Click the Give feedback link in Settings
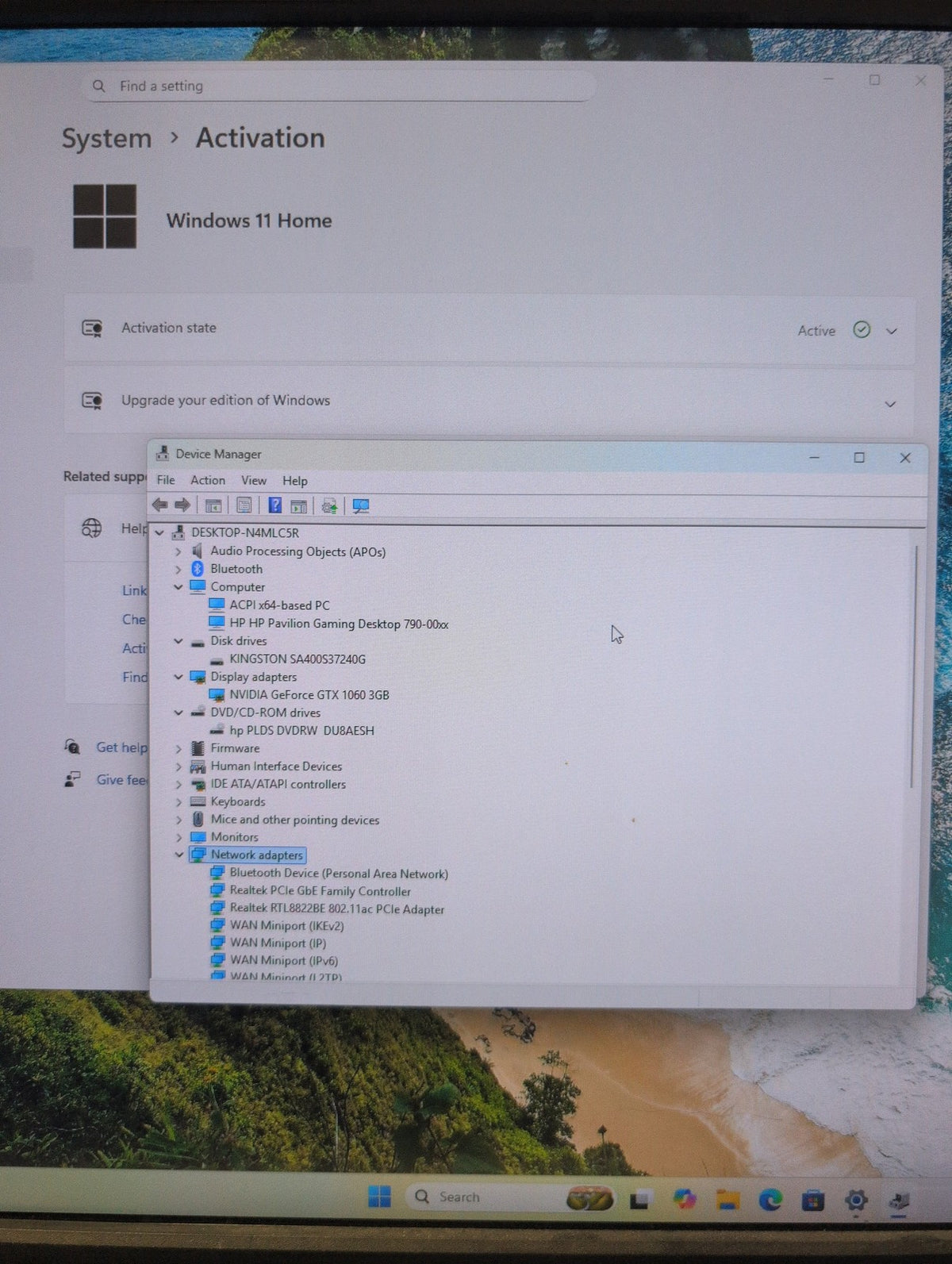The height and width of the screenshot is (1264, 952). point(122,780)
